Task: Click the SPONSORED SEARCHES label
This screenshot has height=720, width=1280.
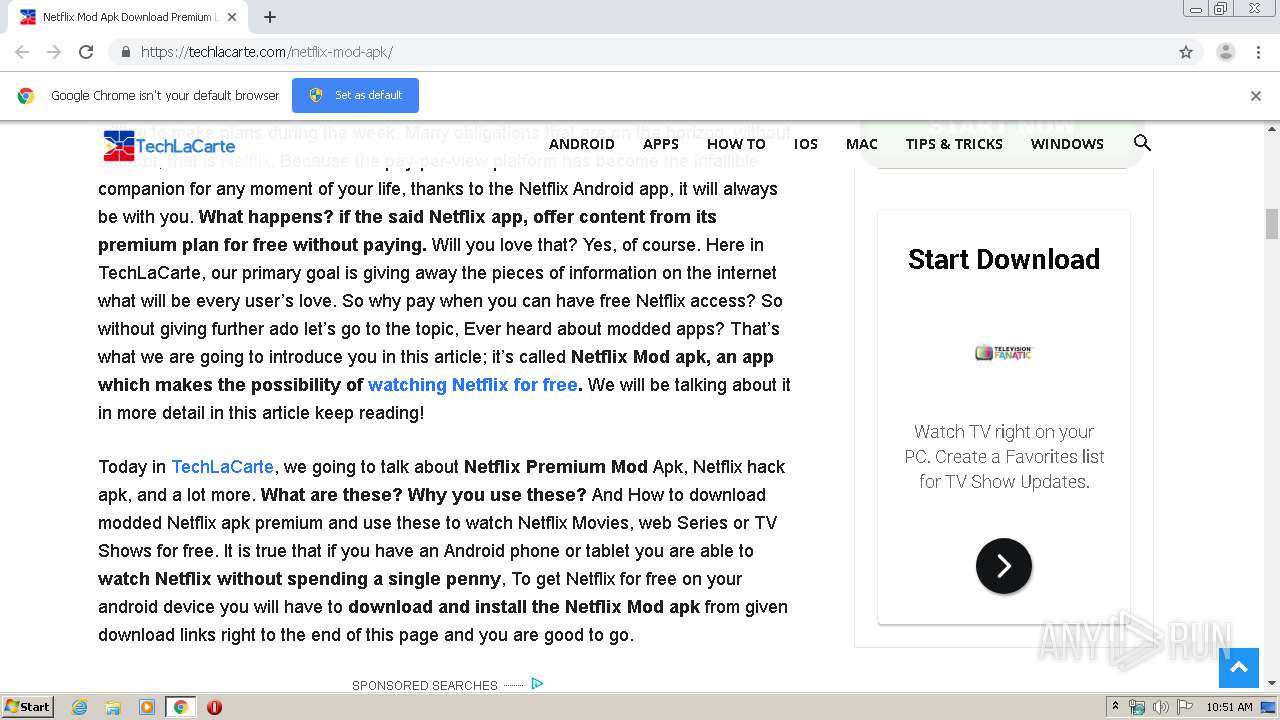Action: click(424, 685)
